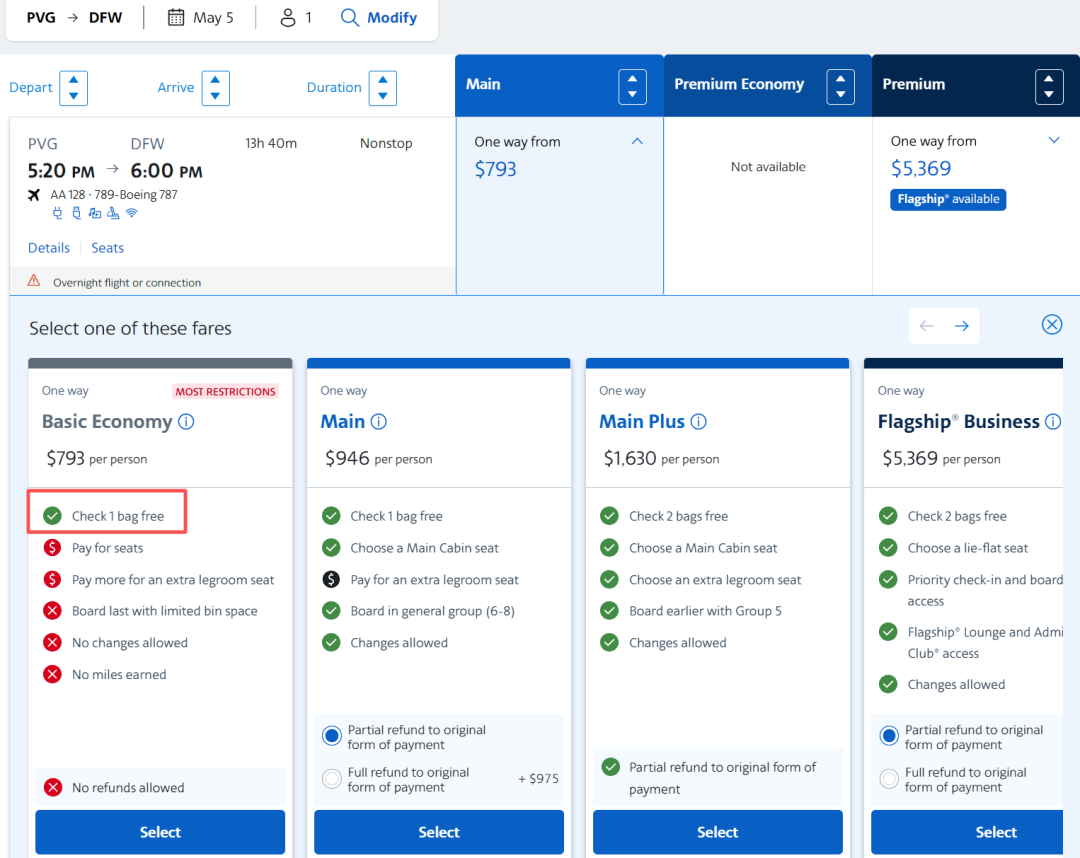The image size is (1080, 858).
Task: Sort flights by Depart time
Action: click(x=73, y=88)
